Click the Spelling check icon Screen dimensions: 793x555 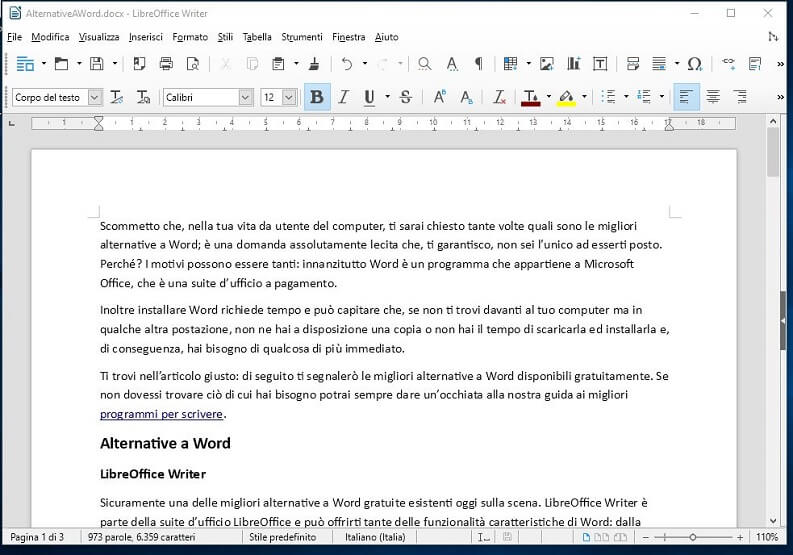pyautogui.click(x=452, y=64)
